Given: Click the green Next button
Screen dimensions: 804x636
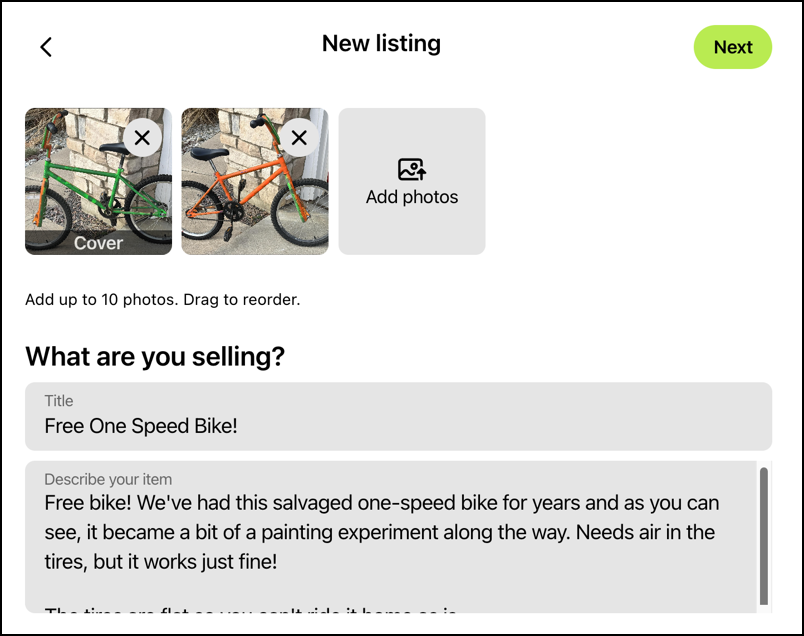Looking at the screenshot, I should coord(733,47).
